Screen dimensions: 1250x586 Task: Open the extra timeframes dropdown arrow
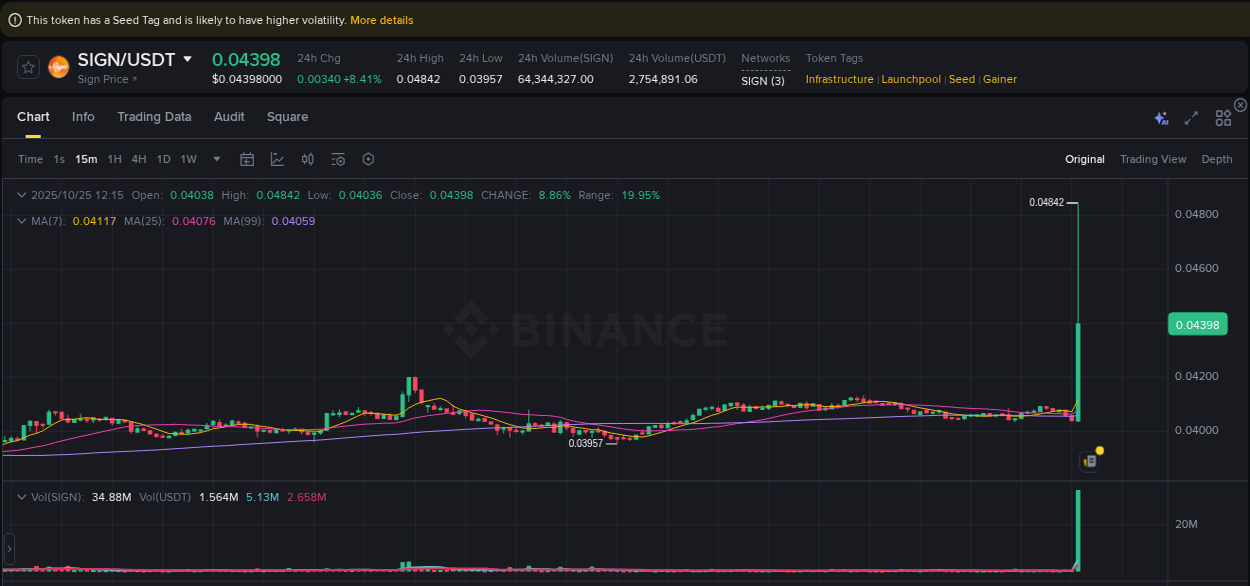click(216, 159)
